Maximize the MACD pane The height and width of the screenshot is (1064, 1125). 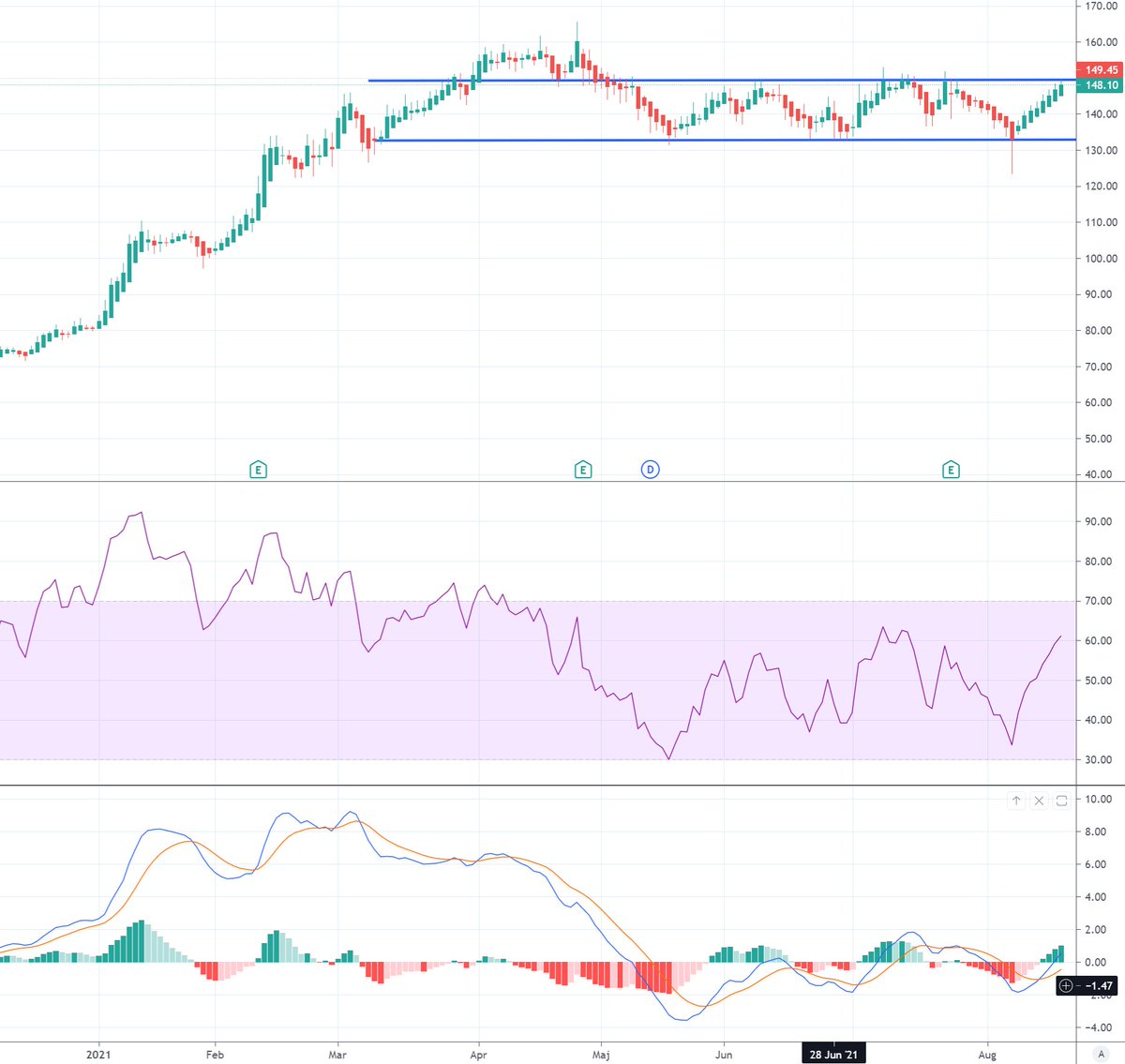(1061, 801)
